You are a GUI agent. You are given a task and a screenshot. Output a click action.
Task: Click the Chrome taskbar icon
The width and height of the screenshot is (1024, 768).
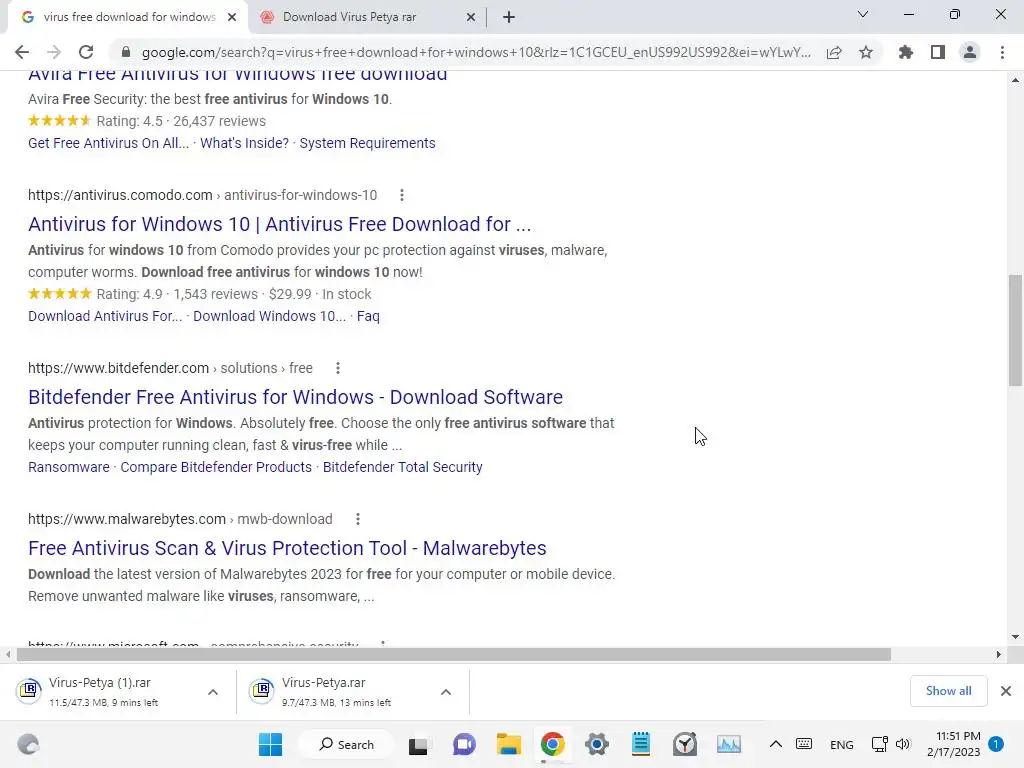point(552,744)
